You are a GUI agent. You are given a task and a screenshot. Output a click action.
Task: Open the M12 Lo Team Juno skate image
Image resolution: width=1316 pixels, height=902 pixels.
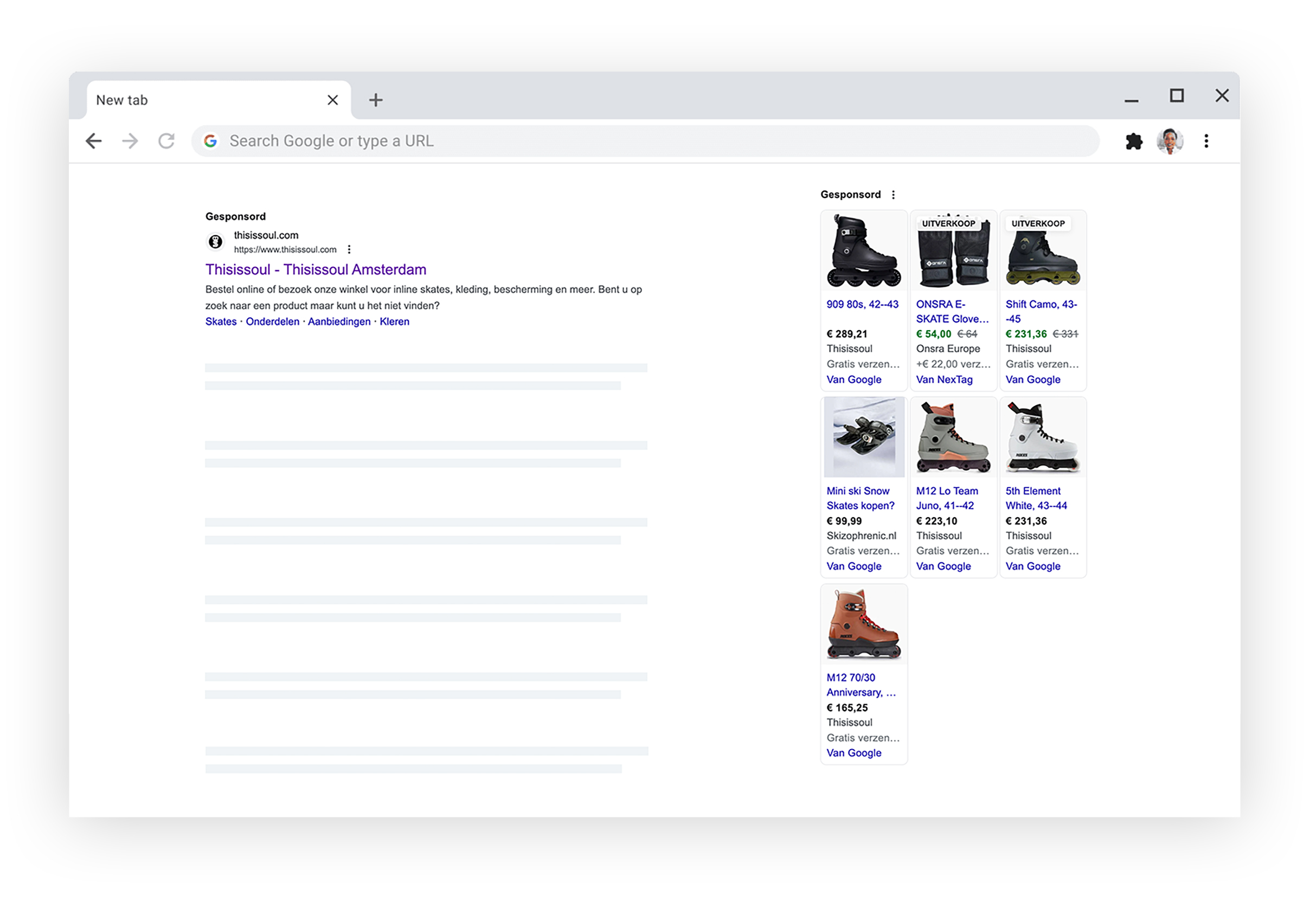point(953,437)
